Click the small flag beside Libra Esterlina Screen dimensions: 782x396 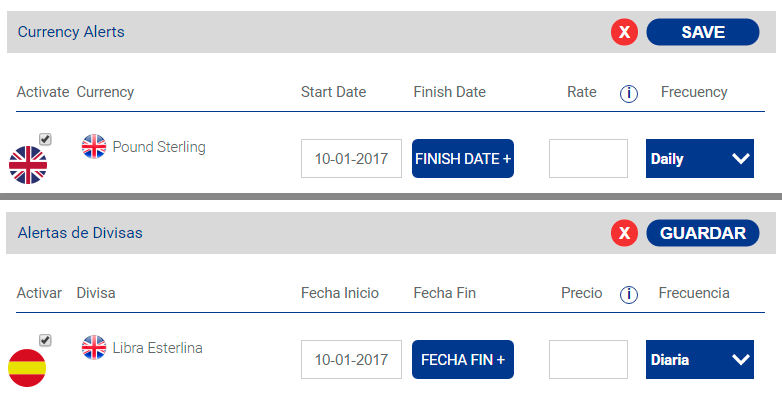point(94,348)
